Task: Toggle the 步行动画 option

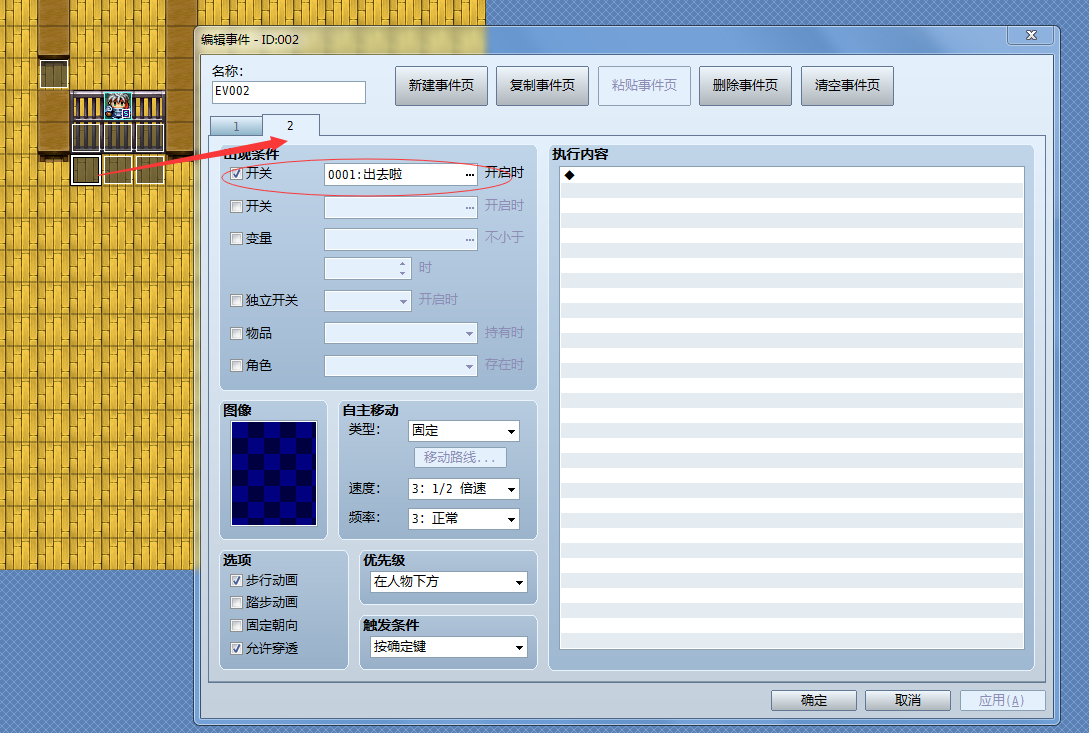Action: 237,580
